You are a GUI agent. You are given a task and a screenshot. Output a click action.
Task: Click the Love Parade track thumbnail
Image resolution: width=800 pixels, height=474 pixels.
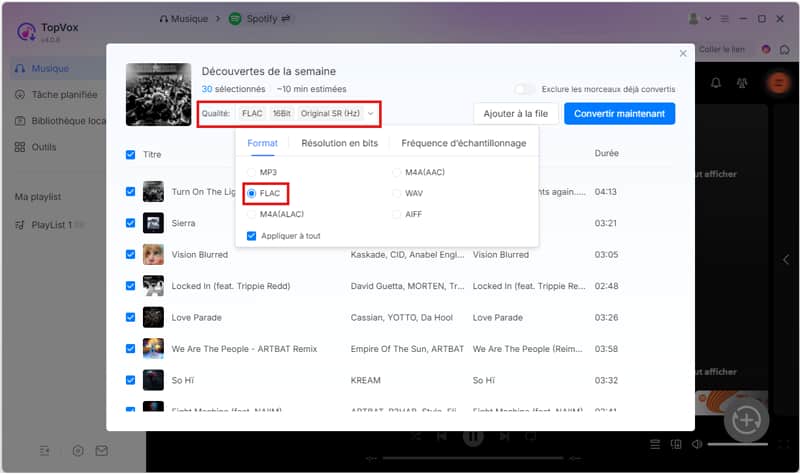(153, 317)
